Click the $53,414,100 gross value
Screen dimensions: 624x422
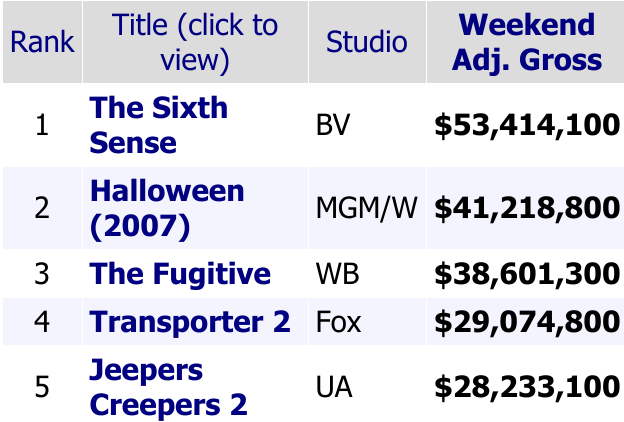pos(527,126)
